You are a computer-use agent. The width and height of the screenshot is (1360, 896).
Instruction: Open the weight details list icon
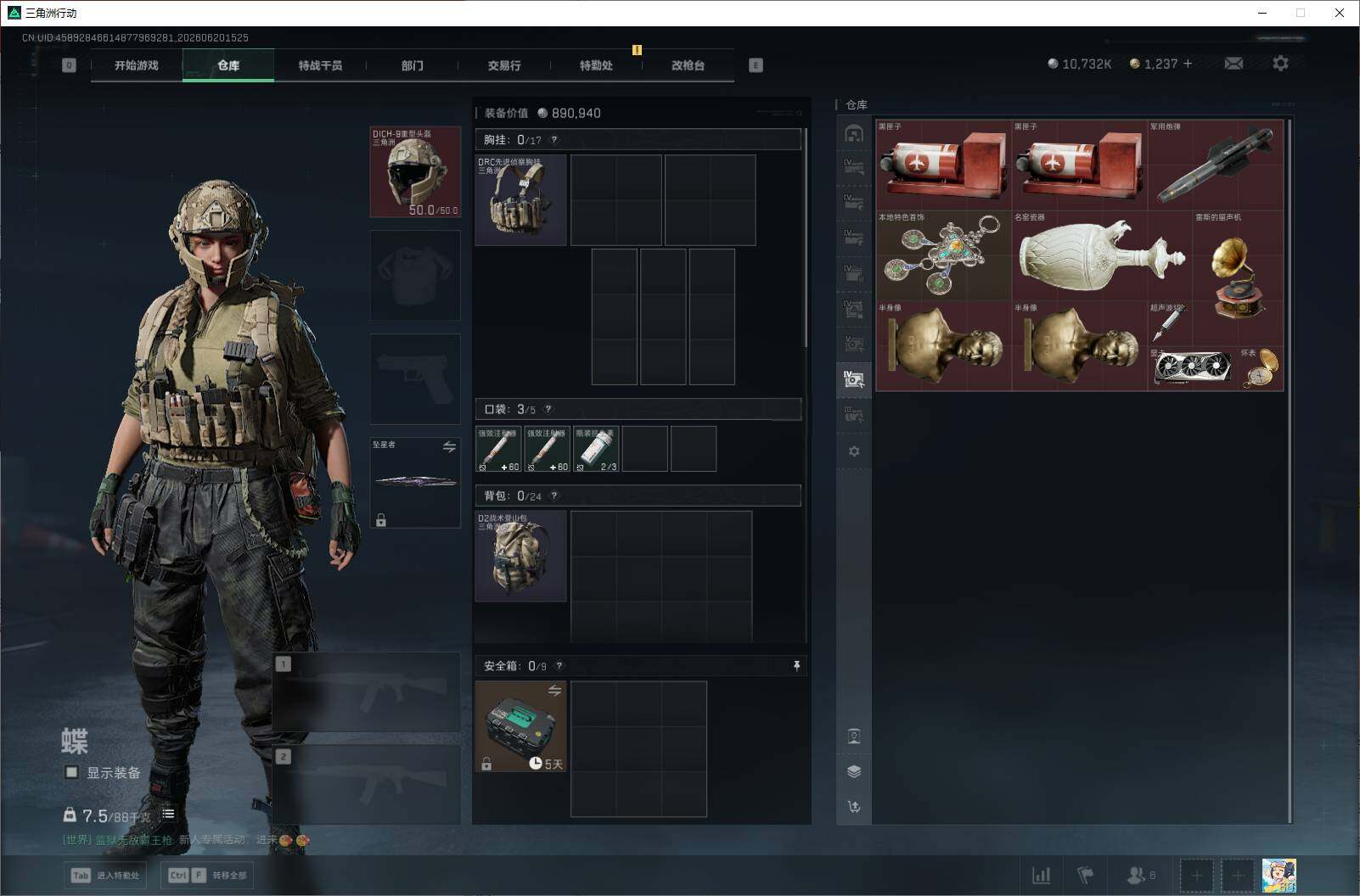[x=168, y=814]
